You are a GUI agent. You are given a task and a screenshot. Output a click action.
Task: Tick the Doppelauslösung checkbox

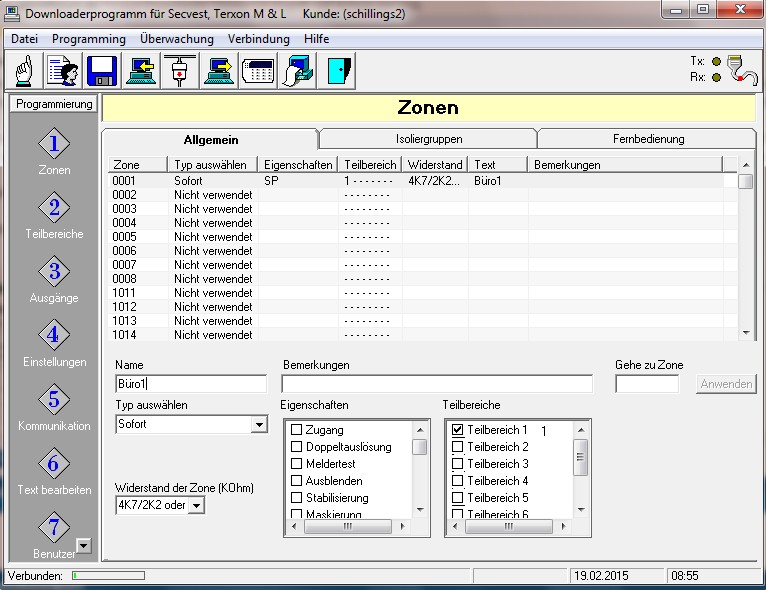tap(296, 447)
